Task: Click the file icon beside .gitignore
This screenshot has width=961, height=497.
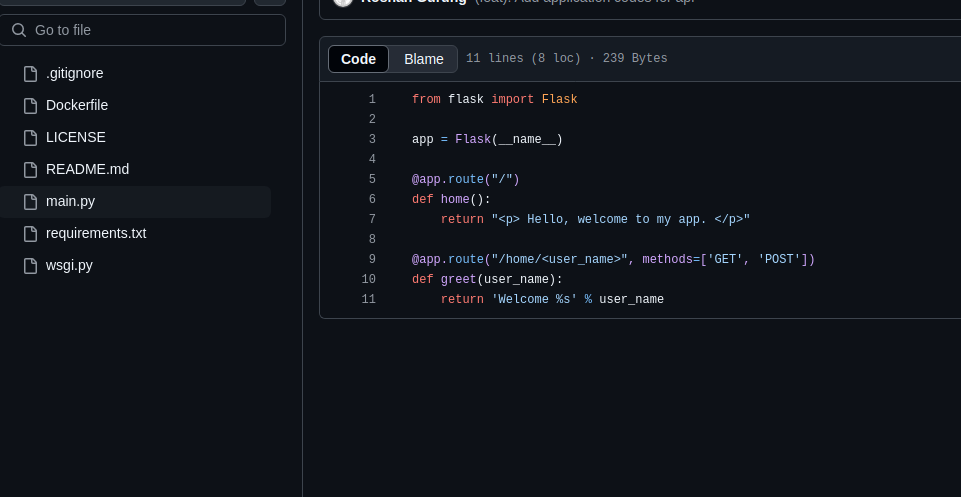Action: (30, 74)
